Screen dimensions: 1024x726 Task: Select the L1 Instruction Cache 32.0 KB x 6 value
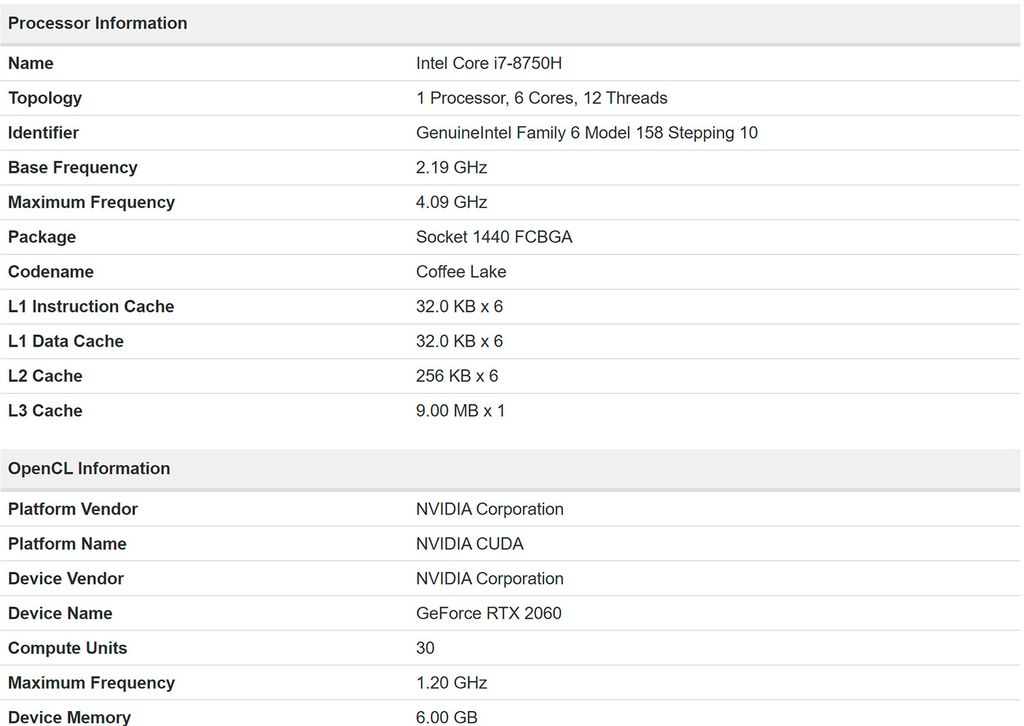click(x=459, y=306)
